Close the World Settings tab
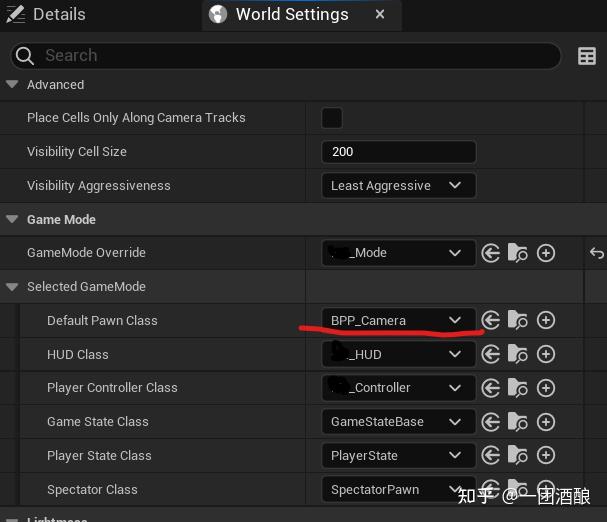The width and height of the screenshot is (607, 522). tap(380, 14)
